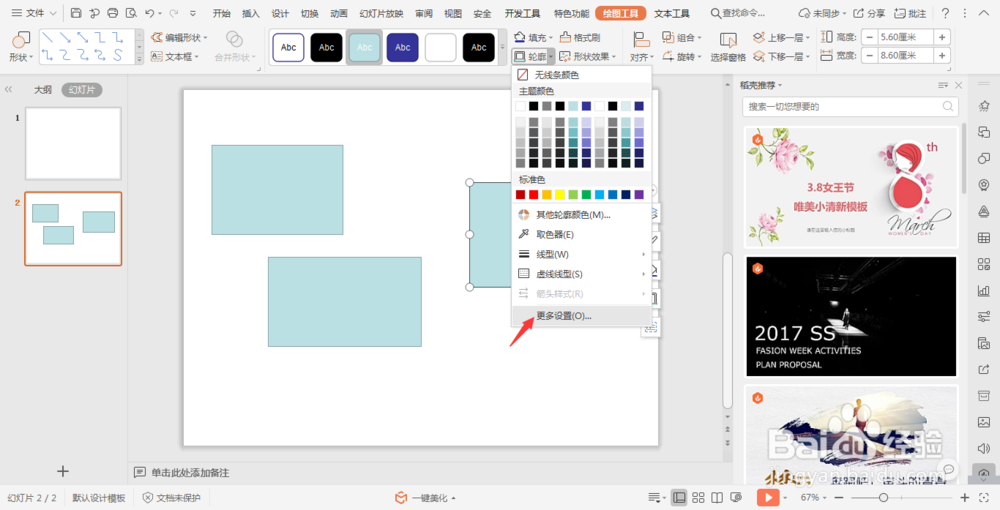Viewport: 1000px width, 510px height.
Task: Click zoom-in plus in status bar
Action: click(964, 498)
